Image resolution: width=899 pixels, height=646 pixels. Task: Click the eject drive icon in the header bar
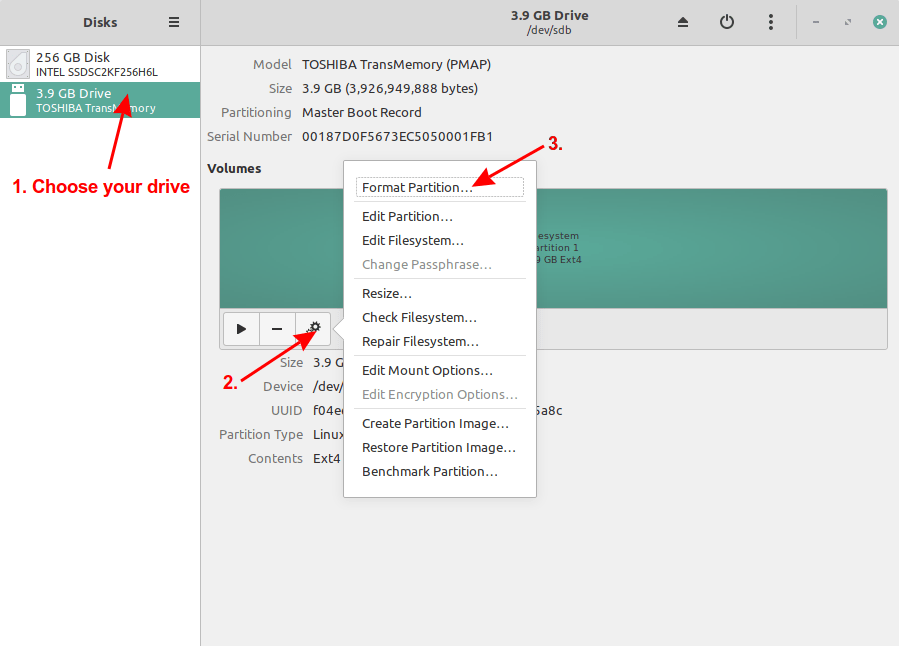(683, 21)
